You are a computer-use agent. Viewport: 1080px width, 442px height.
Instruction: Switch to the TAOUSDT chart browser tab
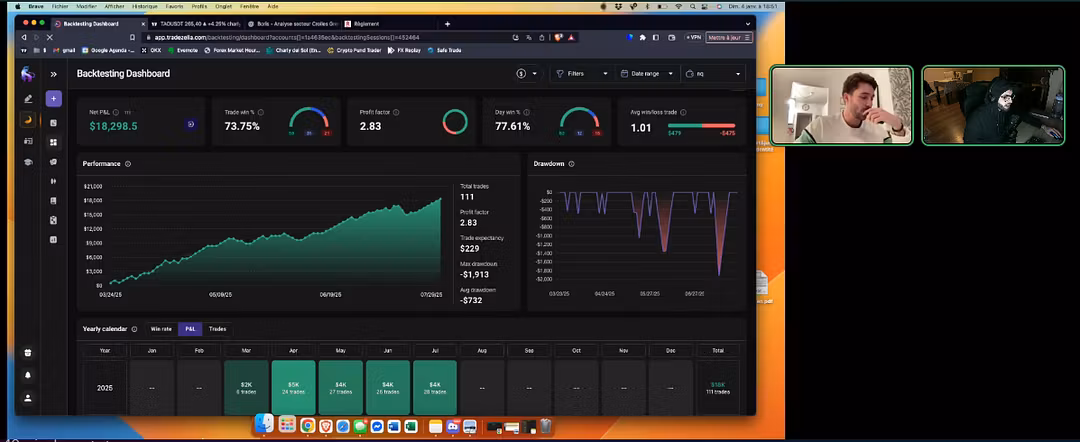(x=198, y=23)
